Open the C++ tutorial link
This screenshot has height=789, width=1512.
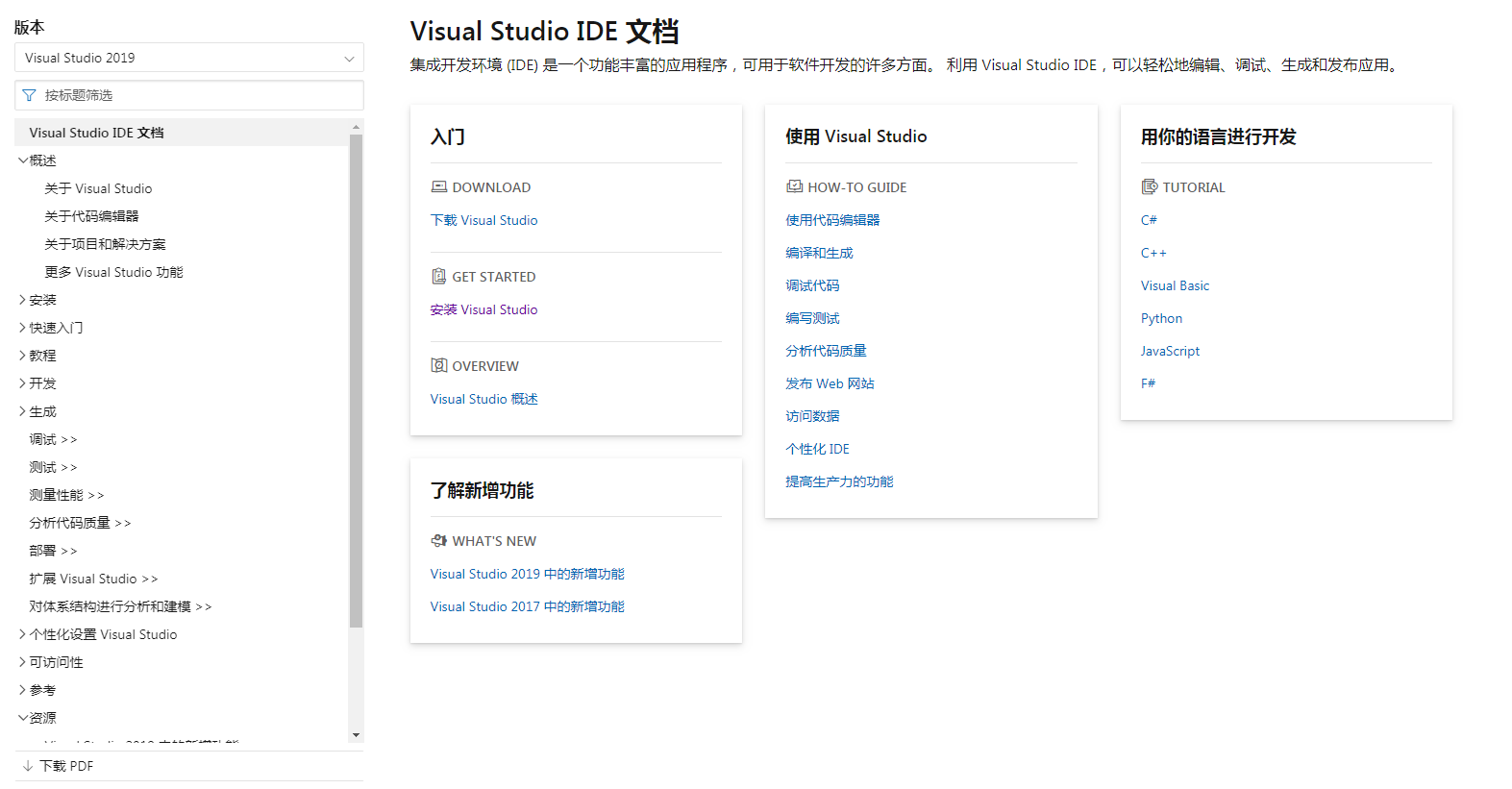[x=1153, y=253]
